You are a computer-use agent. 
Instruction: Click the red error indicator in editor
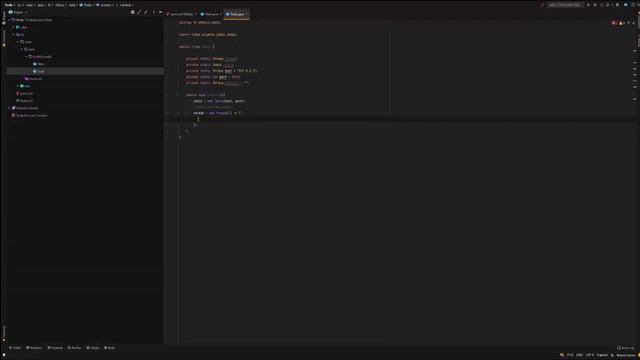(614, 23)
